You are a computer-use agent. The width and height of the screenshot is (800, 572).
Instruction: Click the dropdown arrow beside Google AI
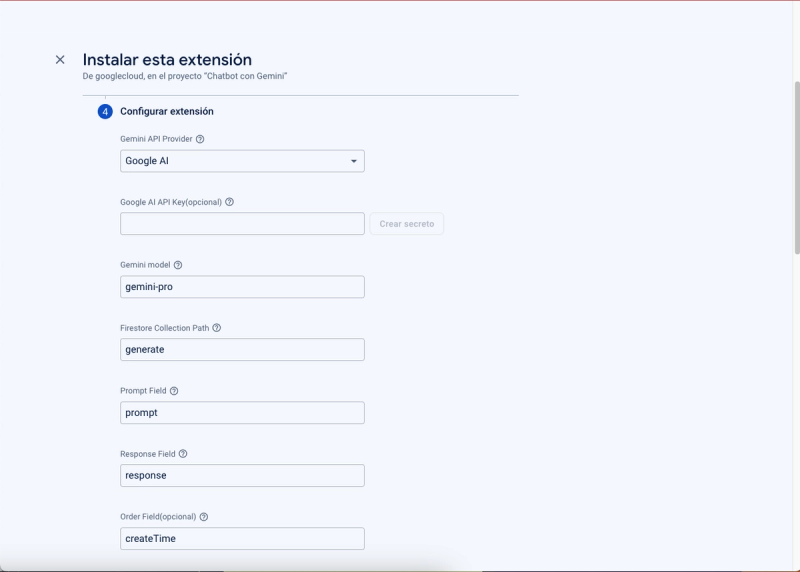tap(353, 161)
